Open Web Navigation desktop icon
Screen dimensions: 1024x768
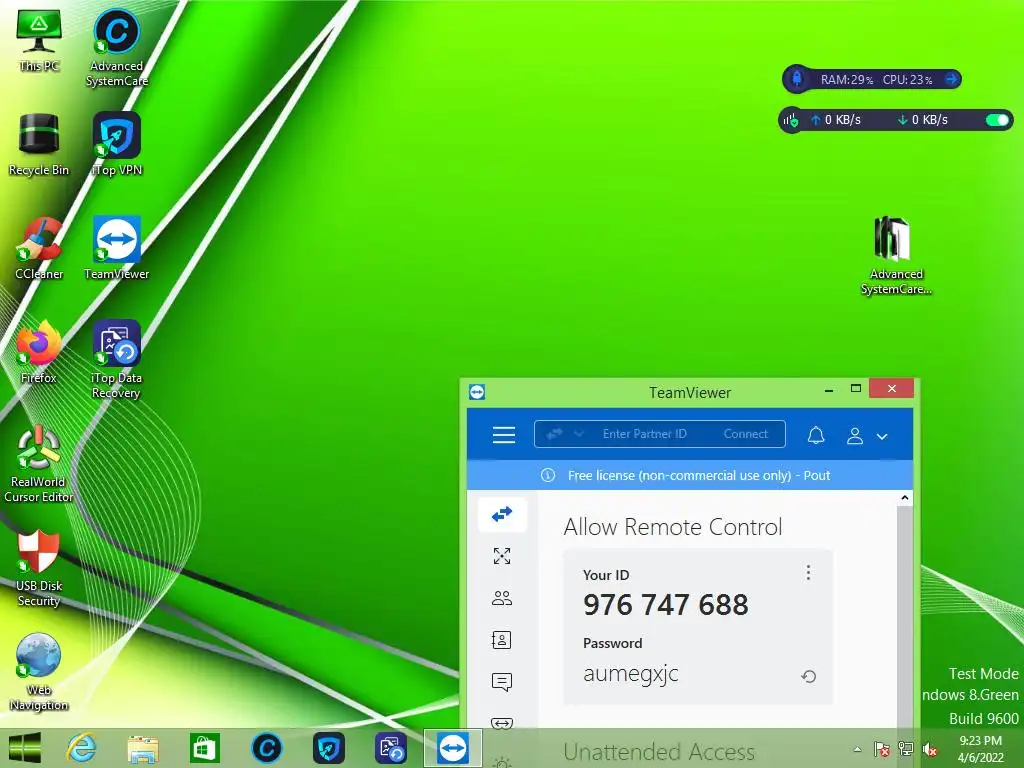click(39, 672)
